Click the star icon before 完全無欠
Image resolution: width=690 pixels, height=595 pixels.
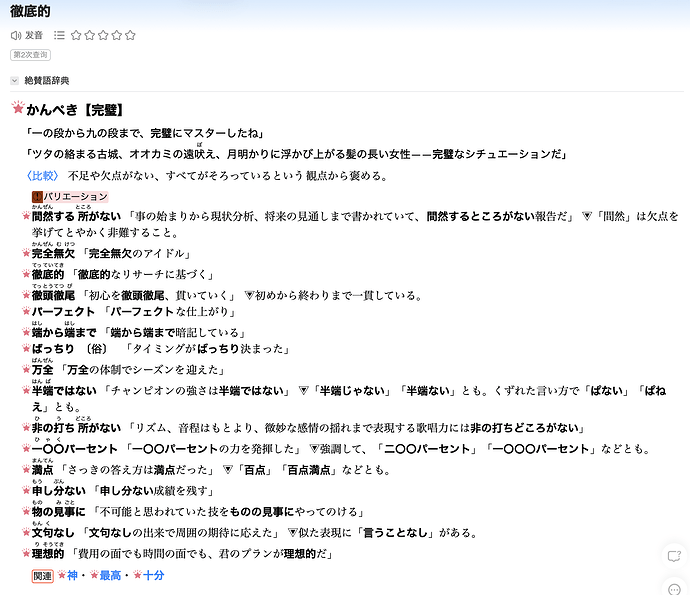coord(26,253)
